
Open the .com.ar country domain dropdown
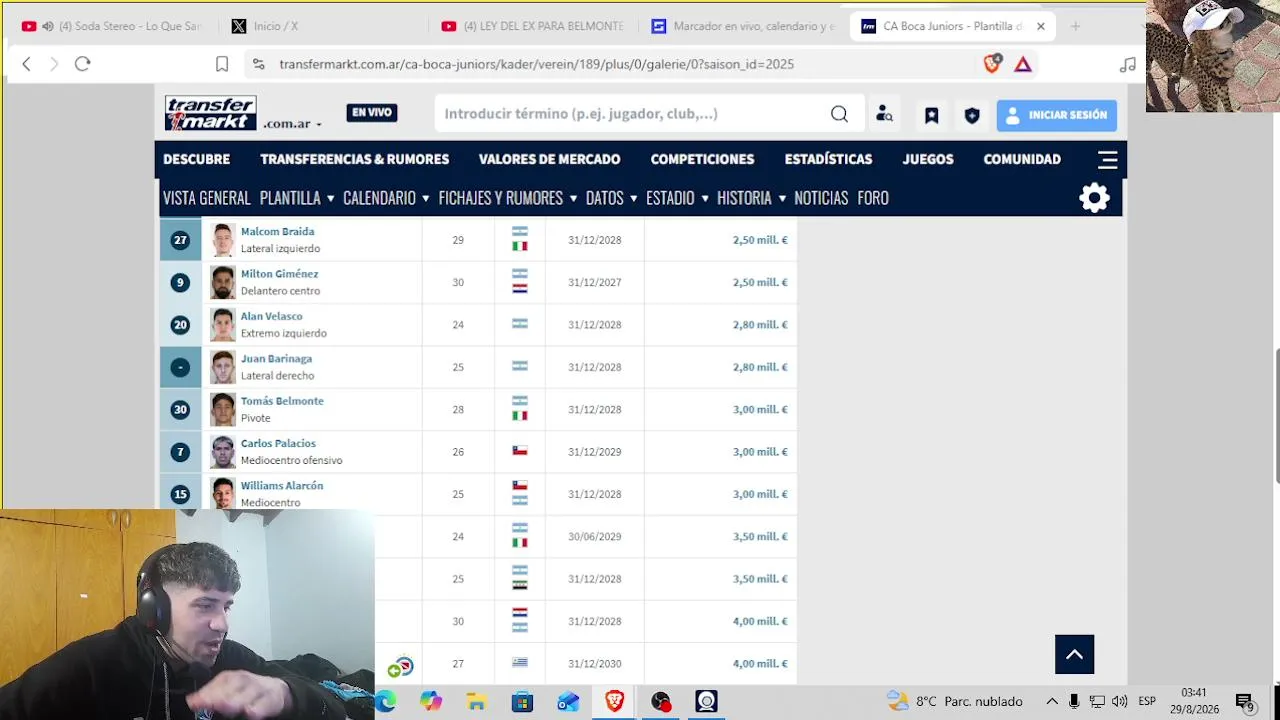click(x=293, y=124)
